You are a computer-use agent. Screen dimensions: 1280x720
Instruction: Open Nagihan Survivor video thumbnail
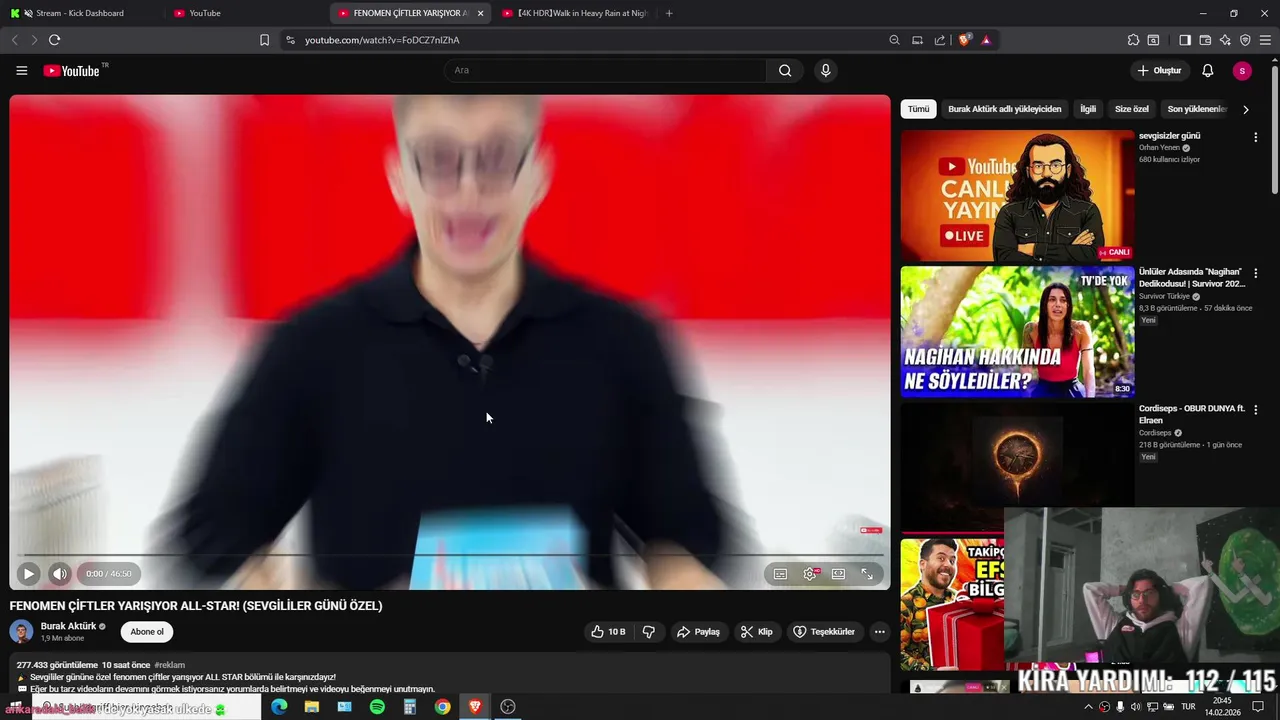pyautogui.click(x=1017, y=332)
